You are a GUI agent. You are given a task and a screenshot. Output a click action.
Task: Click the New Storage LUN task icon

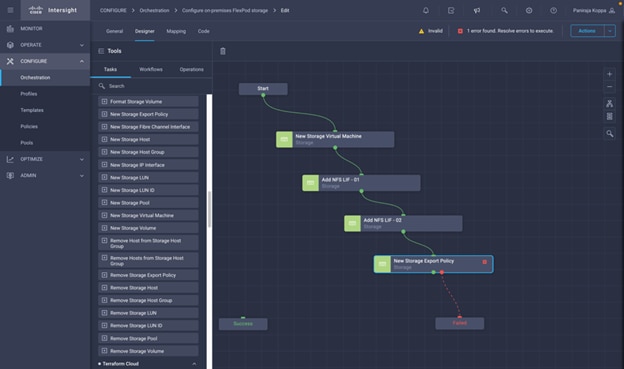[x=104, y=178]
